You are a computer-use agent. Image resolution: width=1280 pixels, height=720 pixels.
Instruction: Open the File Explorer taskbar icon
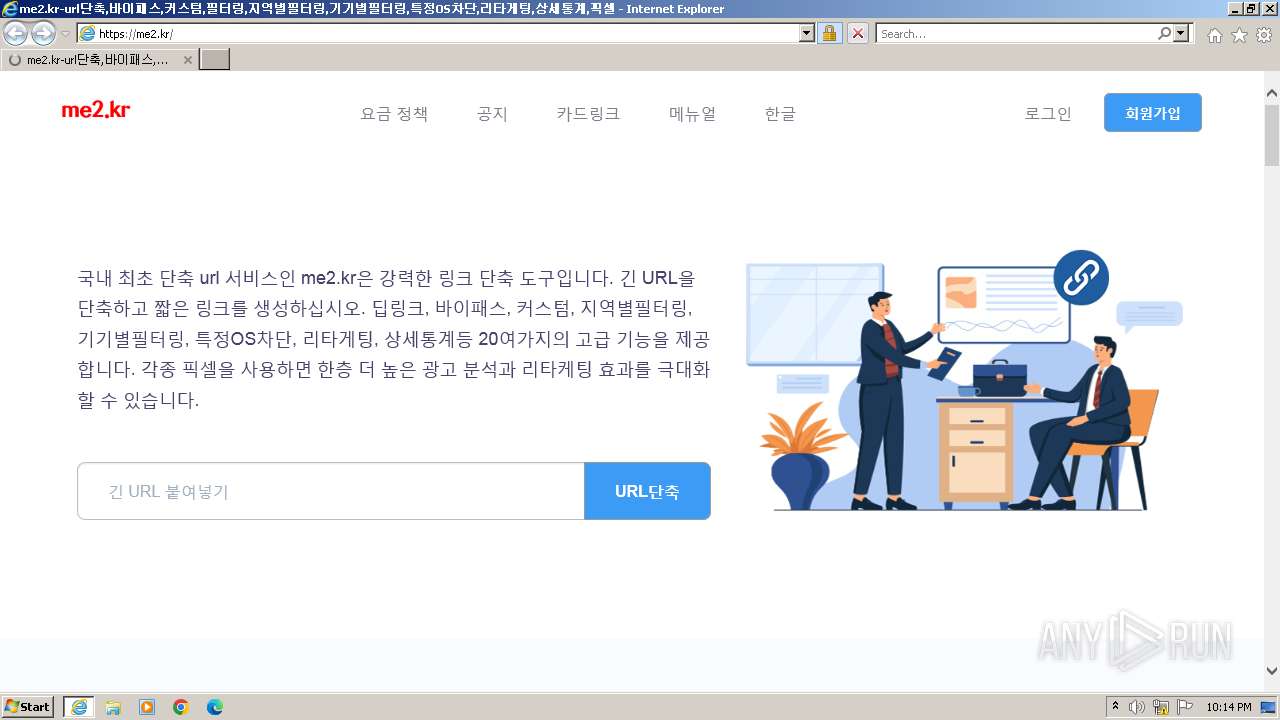coord(113,707)
